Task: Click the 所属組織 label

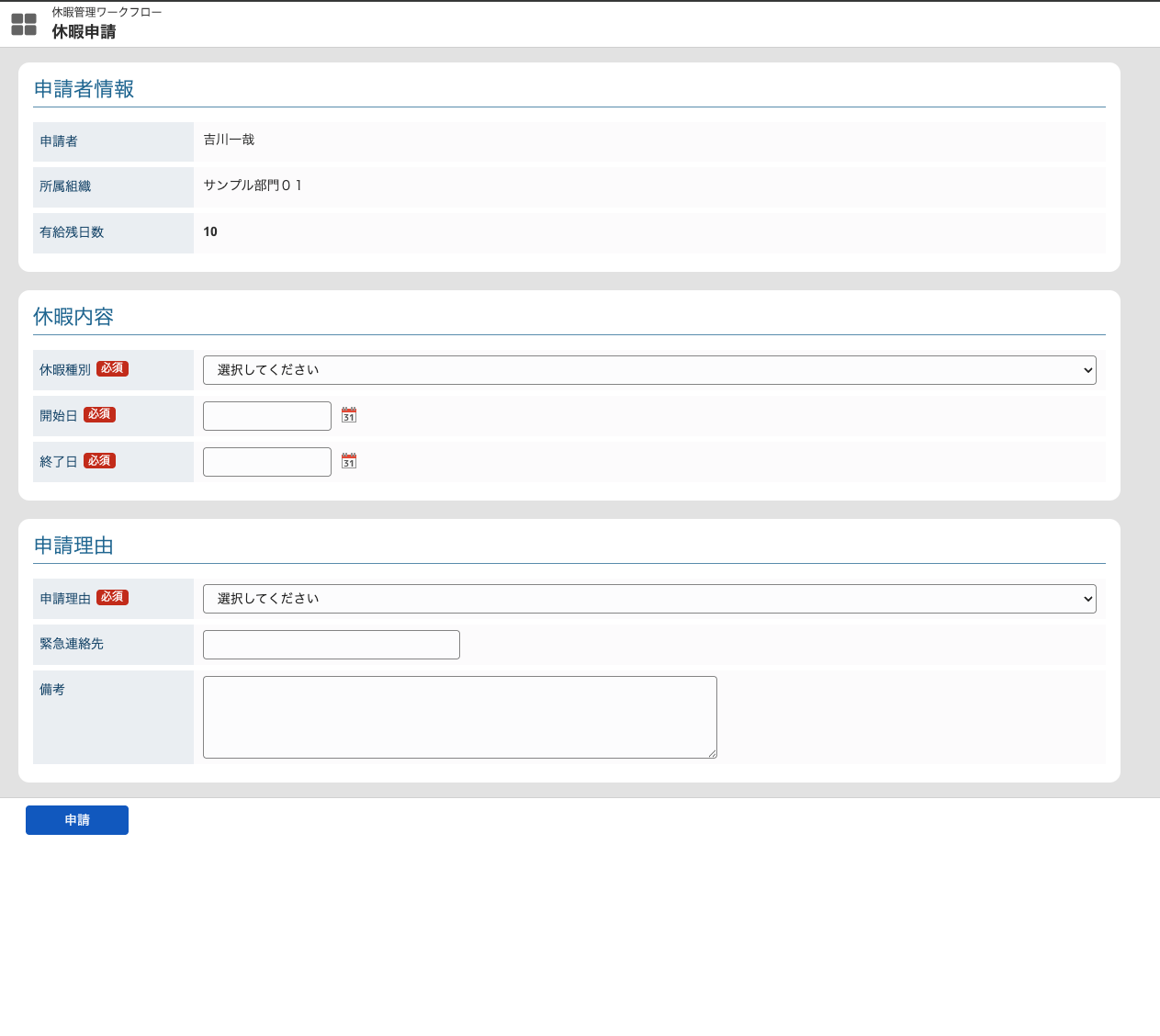Action: (65, 186)
